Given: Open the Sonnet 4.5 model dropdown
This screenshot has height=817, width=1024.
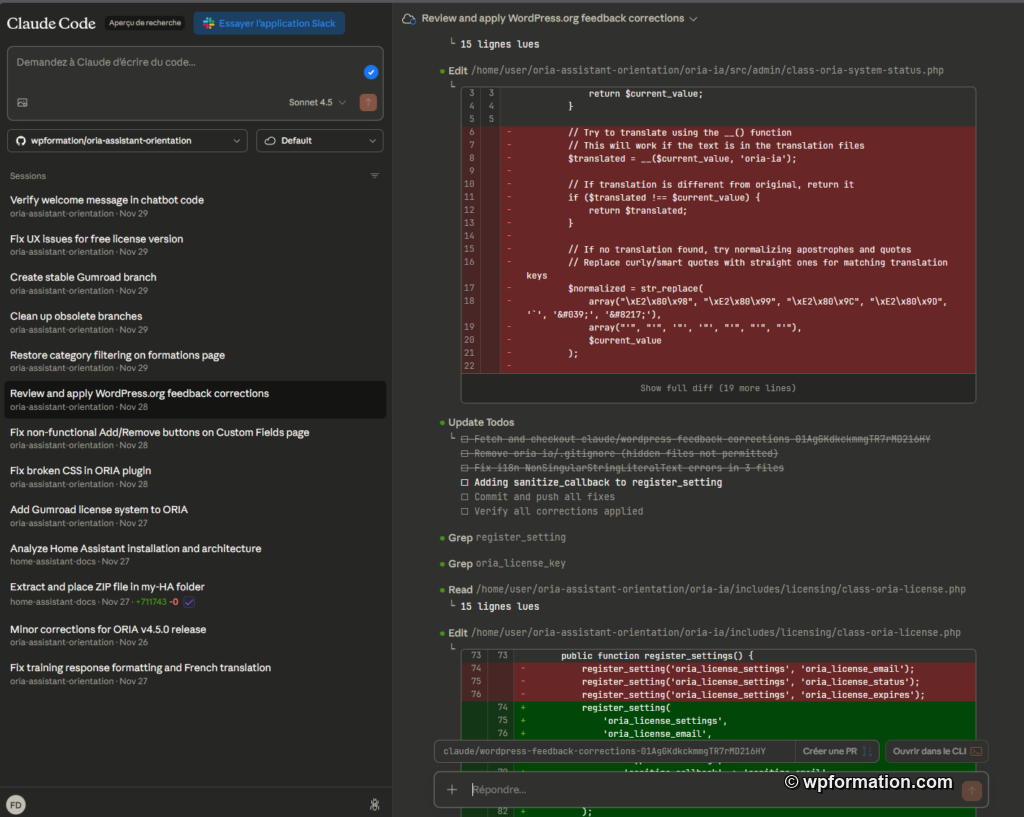Looking at the screenshot, I should click(317, 103).
